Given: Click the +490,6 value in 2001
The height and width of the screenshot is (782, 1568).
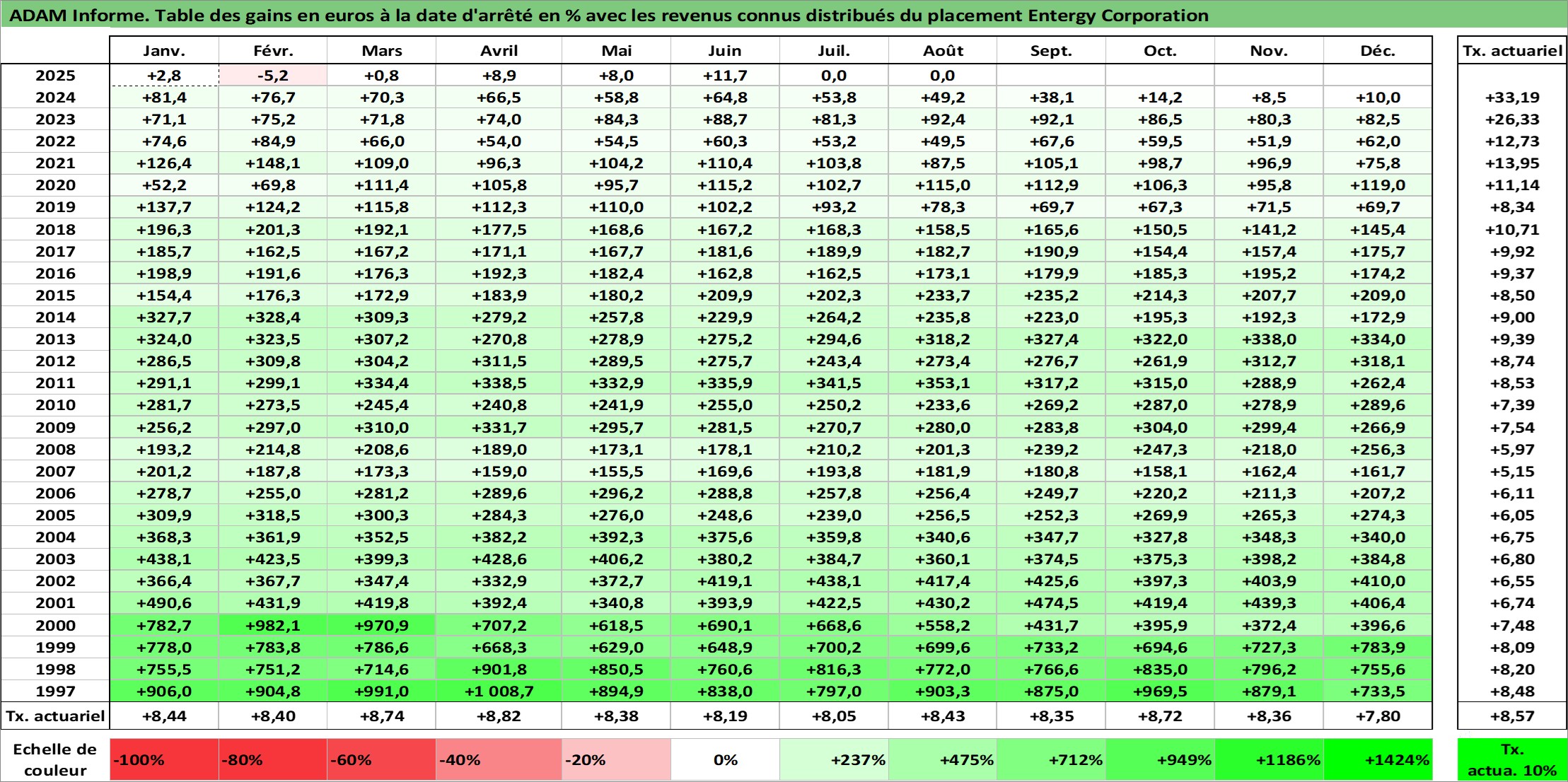Looking at the screenshot, I should [x=164, y=603].
